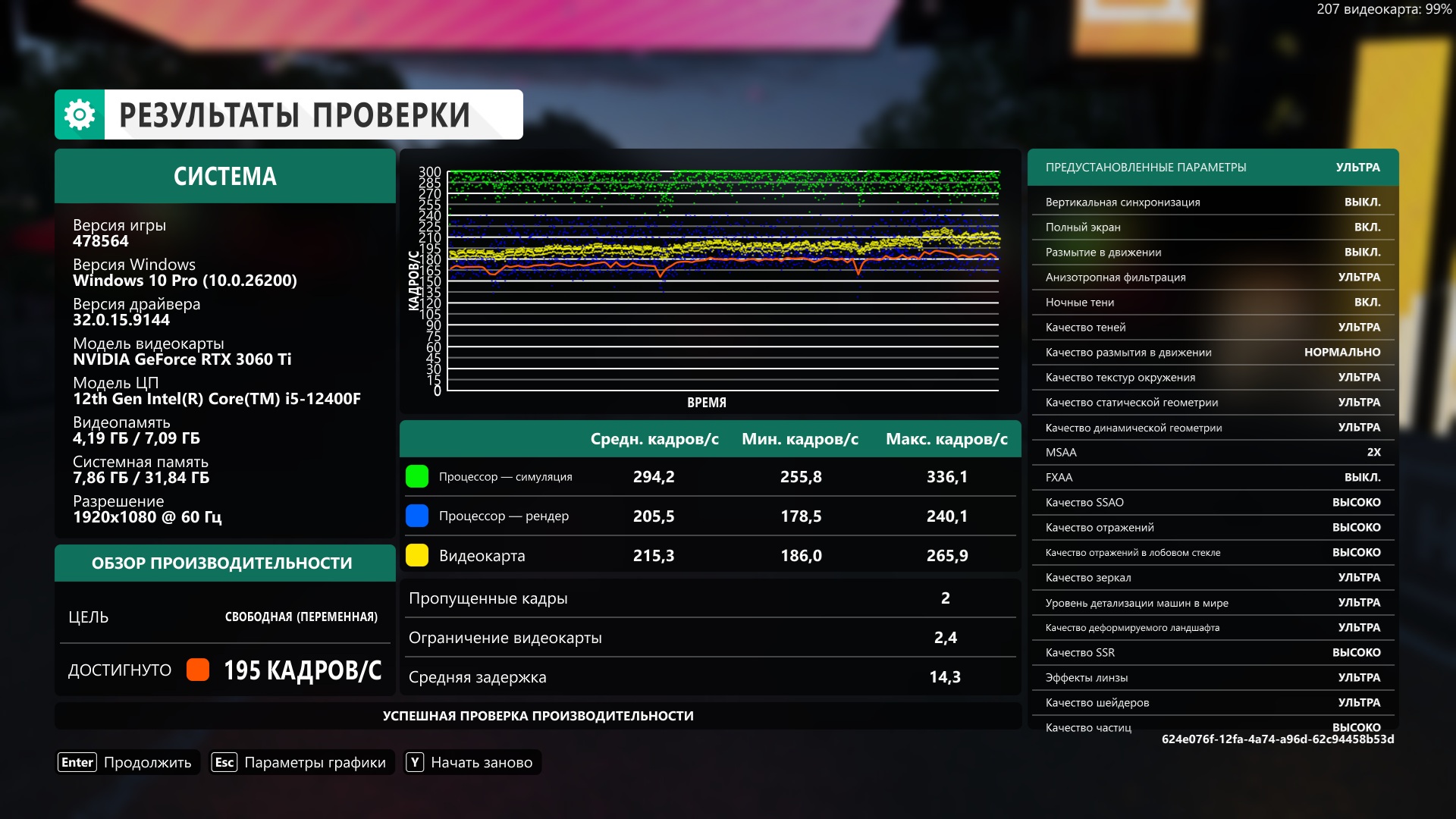The width and height of the screenshot is (1456, 819).
Task: Select the MSAA 2X setting row
Action: click(1212, 453)
